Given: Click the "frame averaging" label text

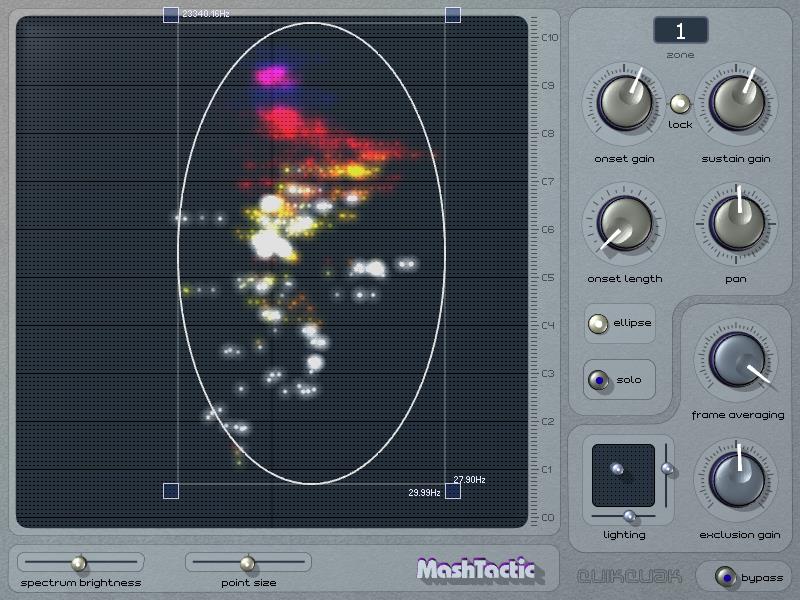Looking at the screenshot, I should [738, 415].
